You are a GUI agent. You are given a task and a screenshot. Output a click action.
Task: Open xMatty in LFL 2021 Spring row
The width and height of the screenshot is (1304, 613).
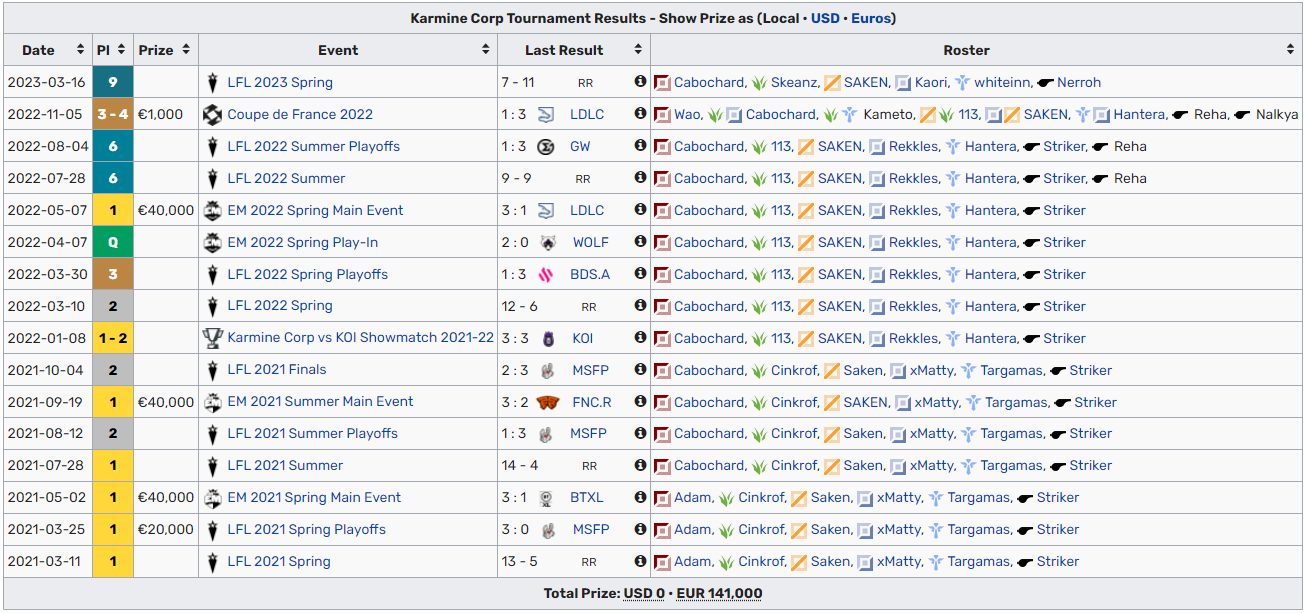click(899, 561)
